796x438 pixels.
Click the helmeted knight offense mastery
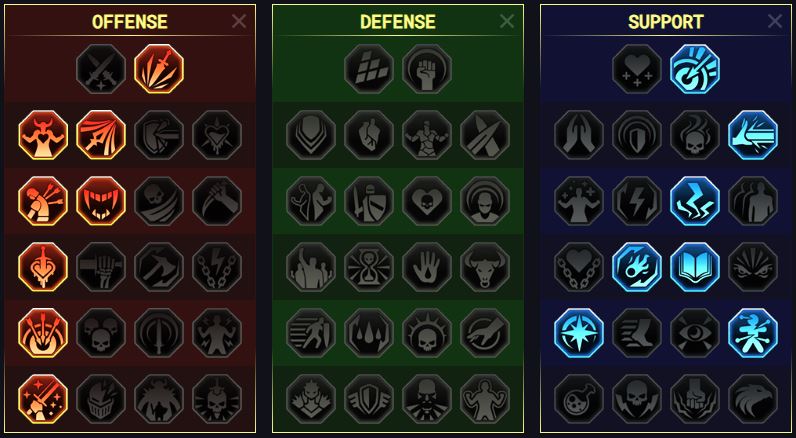coord(101,399)
